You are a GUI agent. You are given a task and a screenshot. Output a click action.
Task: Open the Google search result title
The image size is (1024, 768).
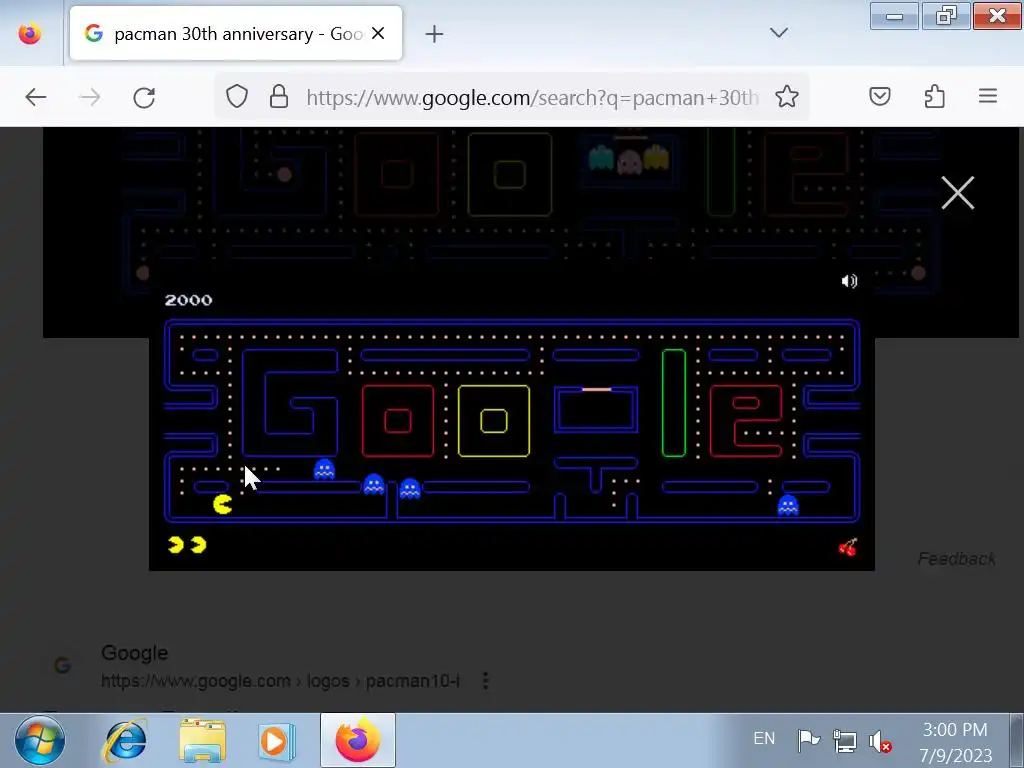click(135, 653)
